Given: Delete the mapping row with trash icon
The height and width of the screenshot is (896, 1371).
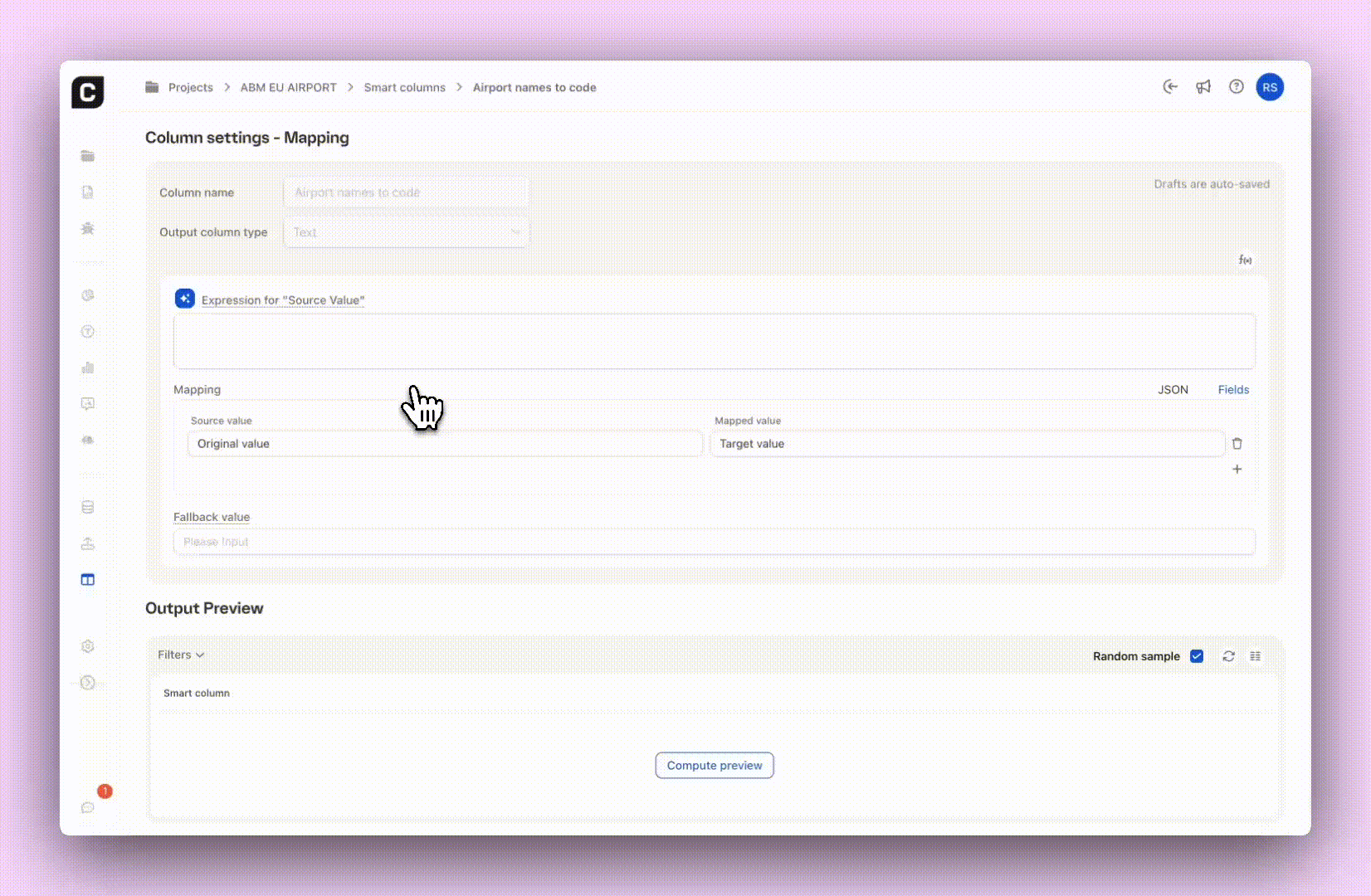Looking at the screenshot, I should click(1237, 444).
